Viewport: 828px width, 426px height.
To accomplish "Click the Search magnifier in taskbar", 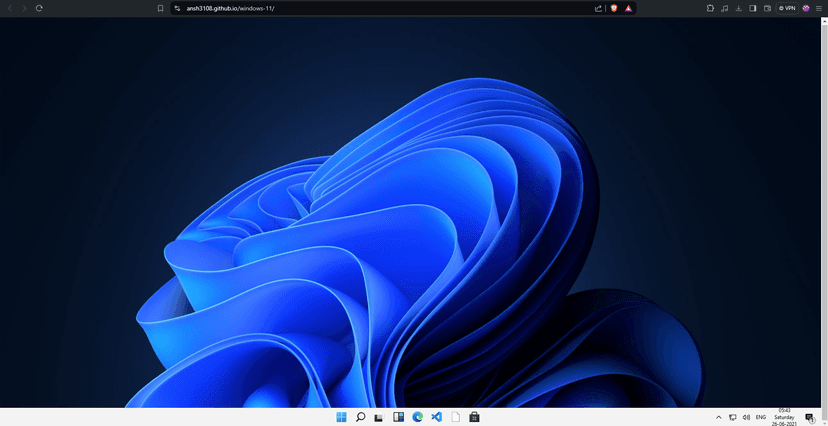I will (360, 417).
